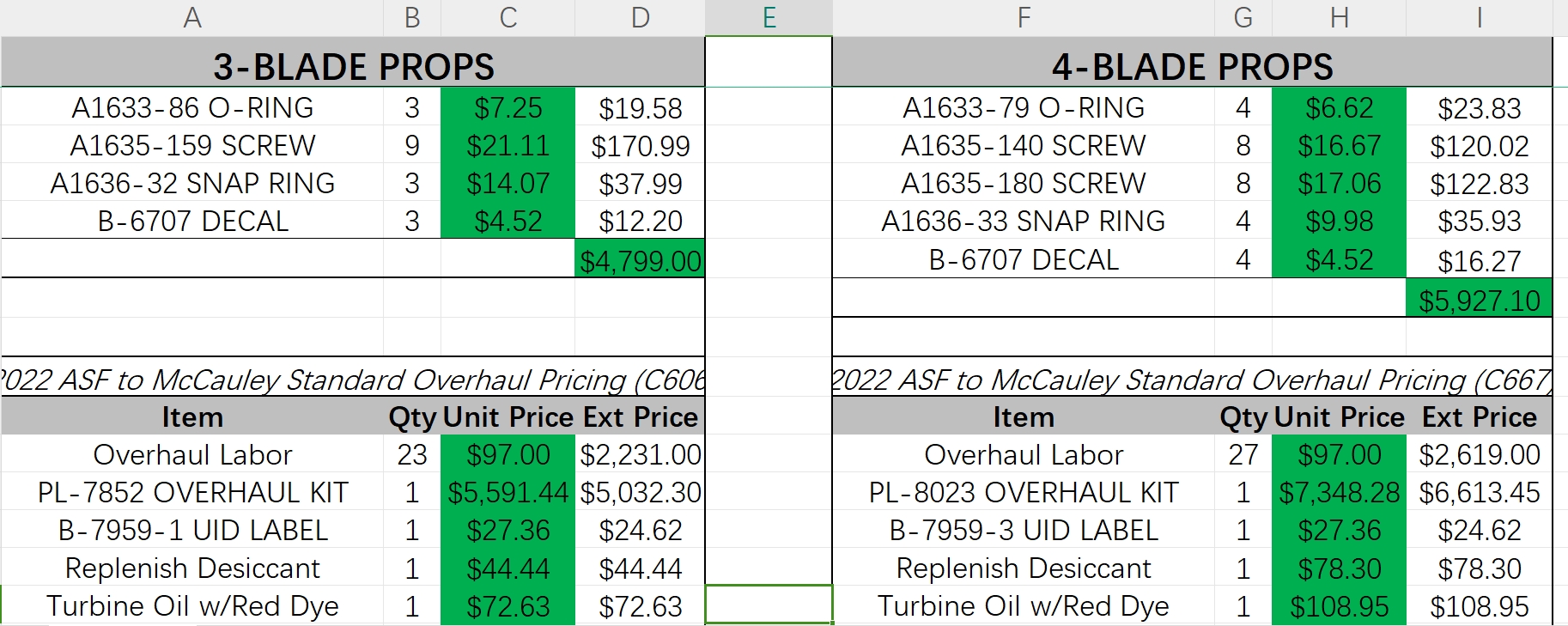This screenshot has height=626, width=1568.
Task: Click B-7959-3 UID LABEL cell
Action: [x=1024, y=530]
